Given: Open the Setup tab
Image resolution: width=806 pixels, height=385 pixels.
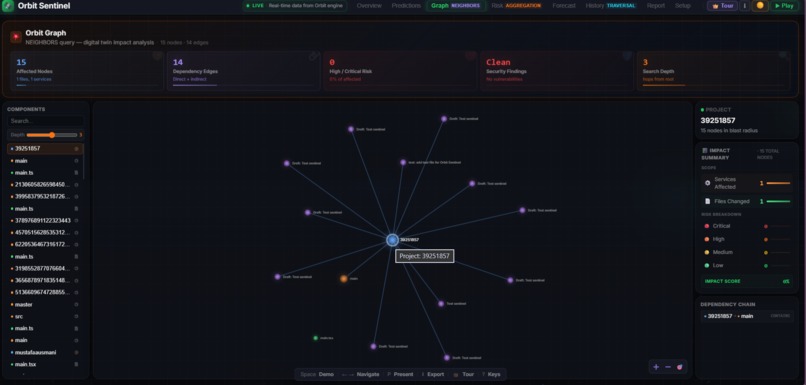Looking at the screenshot, I should [683, 6].
